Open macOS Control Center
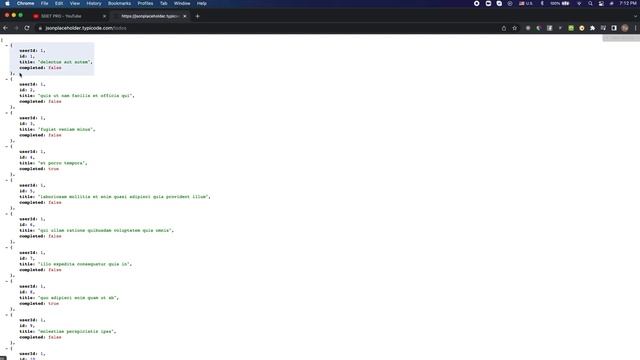 pyautogui.click(x=601, y=3)
